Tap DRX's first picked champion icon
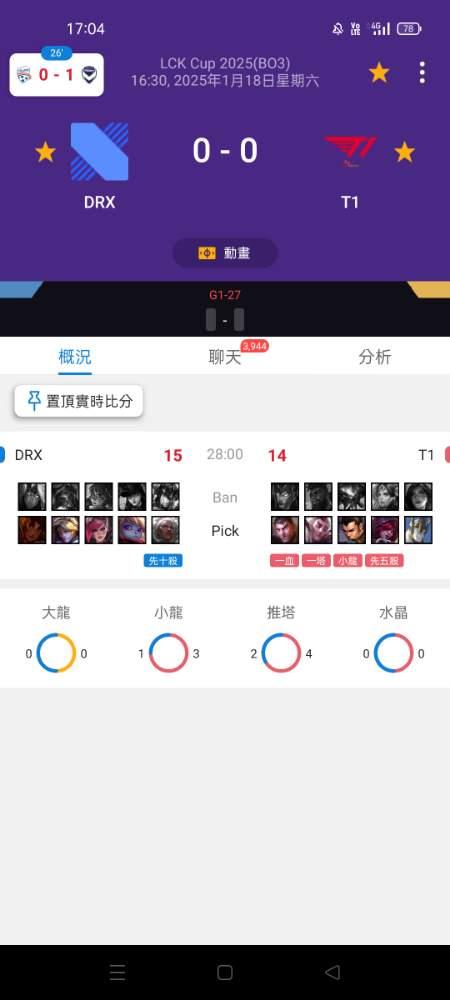450x1000 pixels. point(32,530)
